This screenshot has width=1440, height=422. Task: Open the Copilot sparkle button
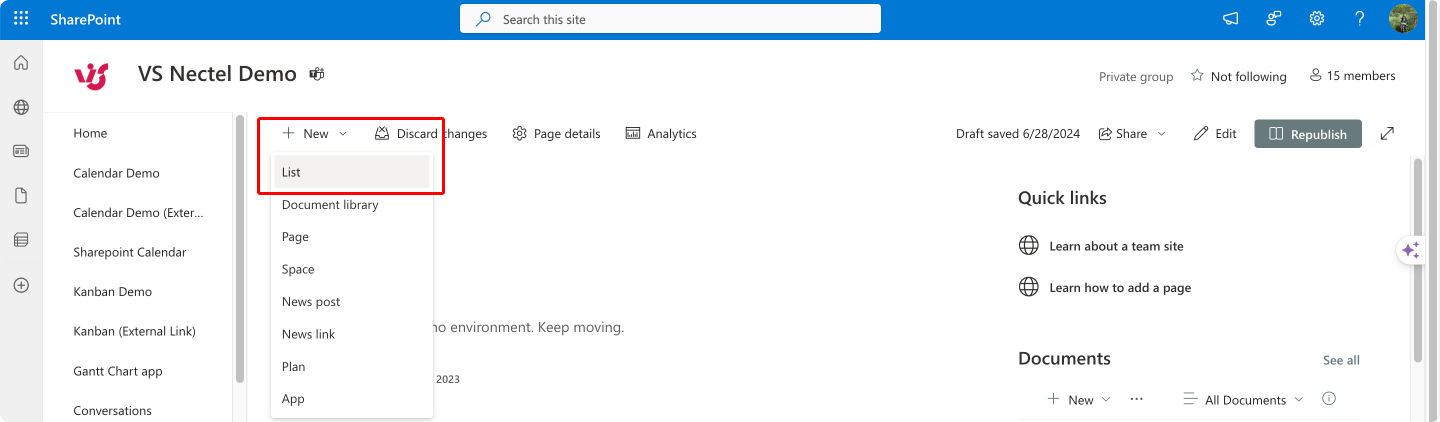click(x=1410, y=251)
